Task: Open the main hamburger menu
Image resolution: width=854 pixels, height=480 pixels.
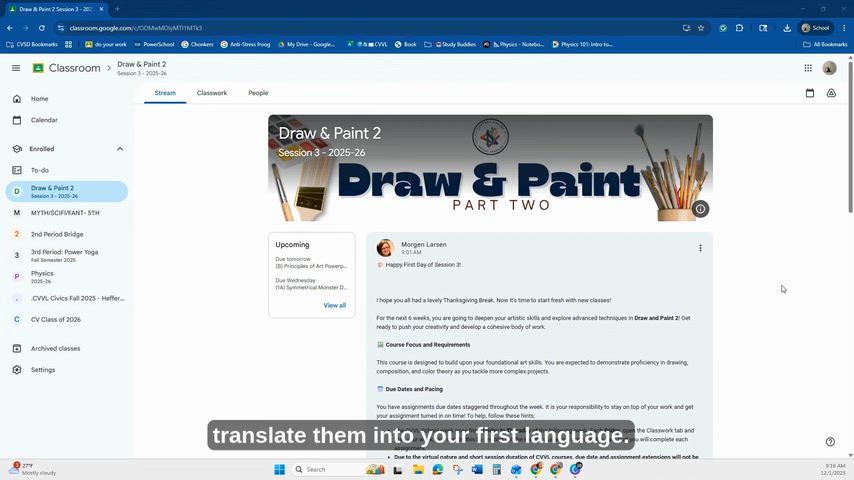Action: (16, 68)
